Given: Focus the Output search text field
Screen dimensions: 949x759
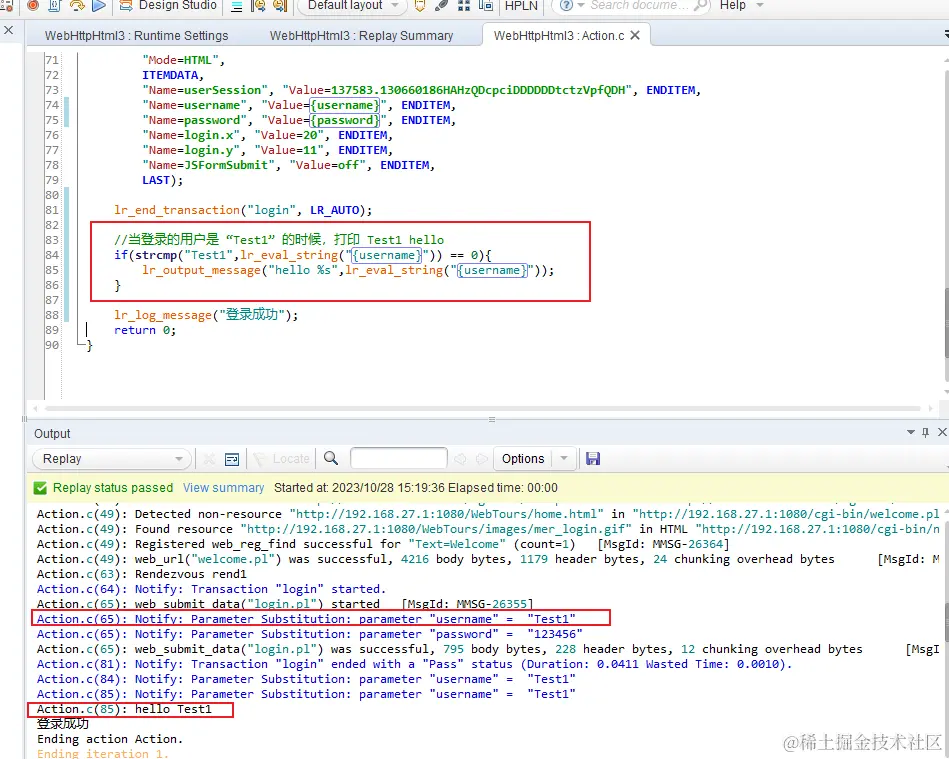Looking at the screenshot, I should click(399, 458).
